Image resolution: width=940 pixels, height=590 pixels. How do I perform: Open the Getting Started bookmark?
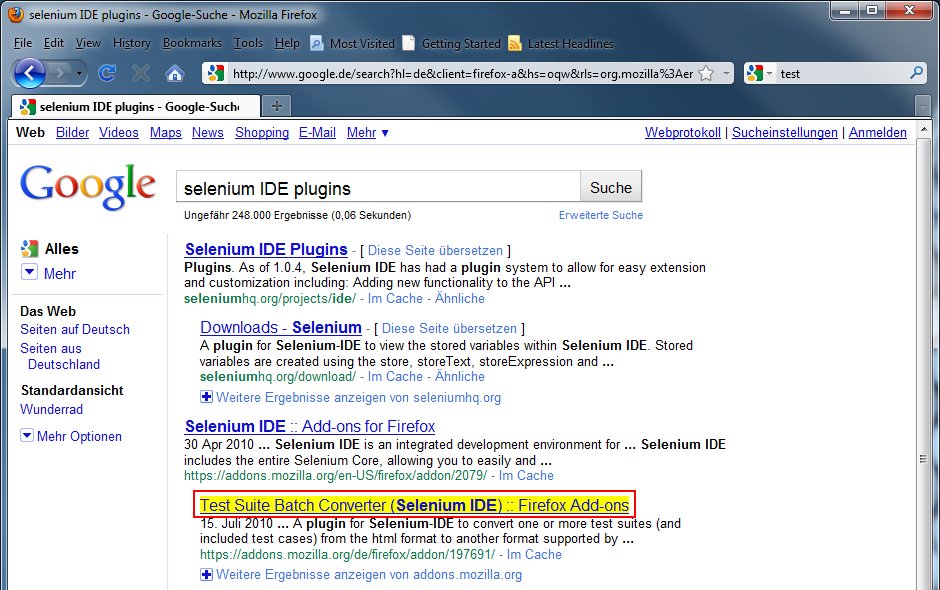tap(453, 43)
